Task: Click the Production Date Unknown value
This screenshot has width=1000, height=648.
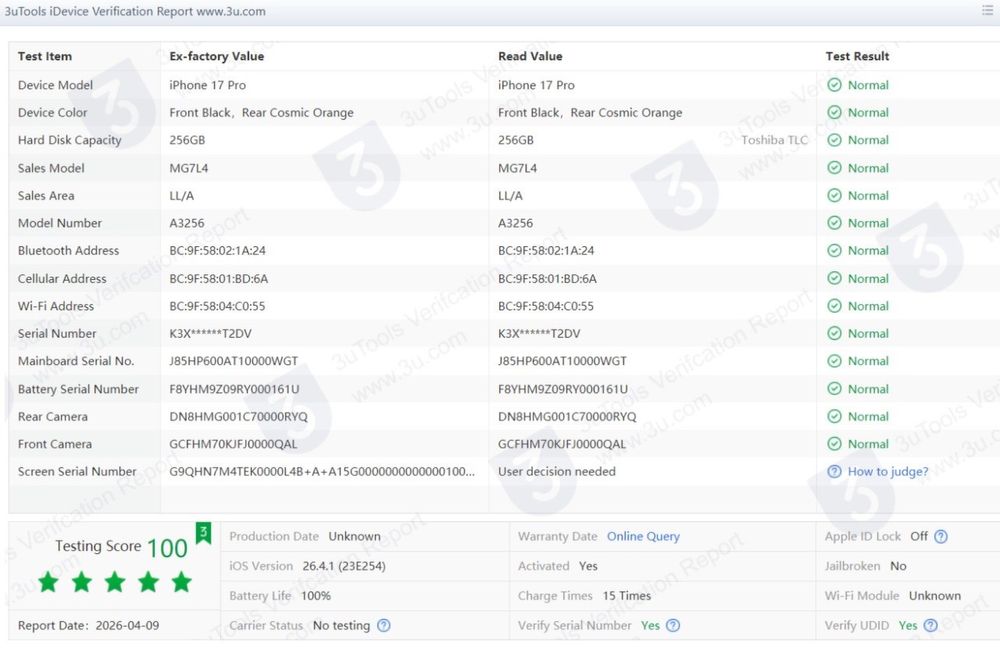Action: point(355,536)
